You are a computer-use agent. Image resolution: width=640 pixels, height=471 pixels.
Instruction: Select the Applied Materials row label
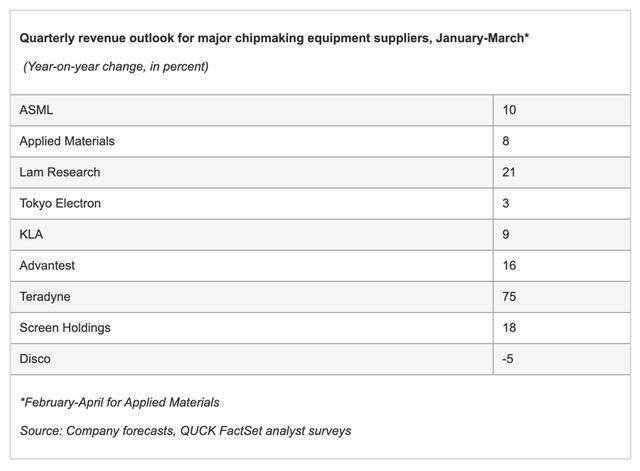(66, 141)
